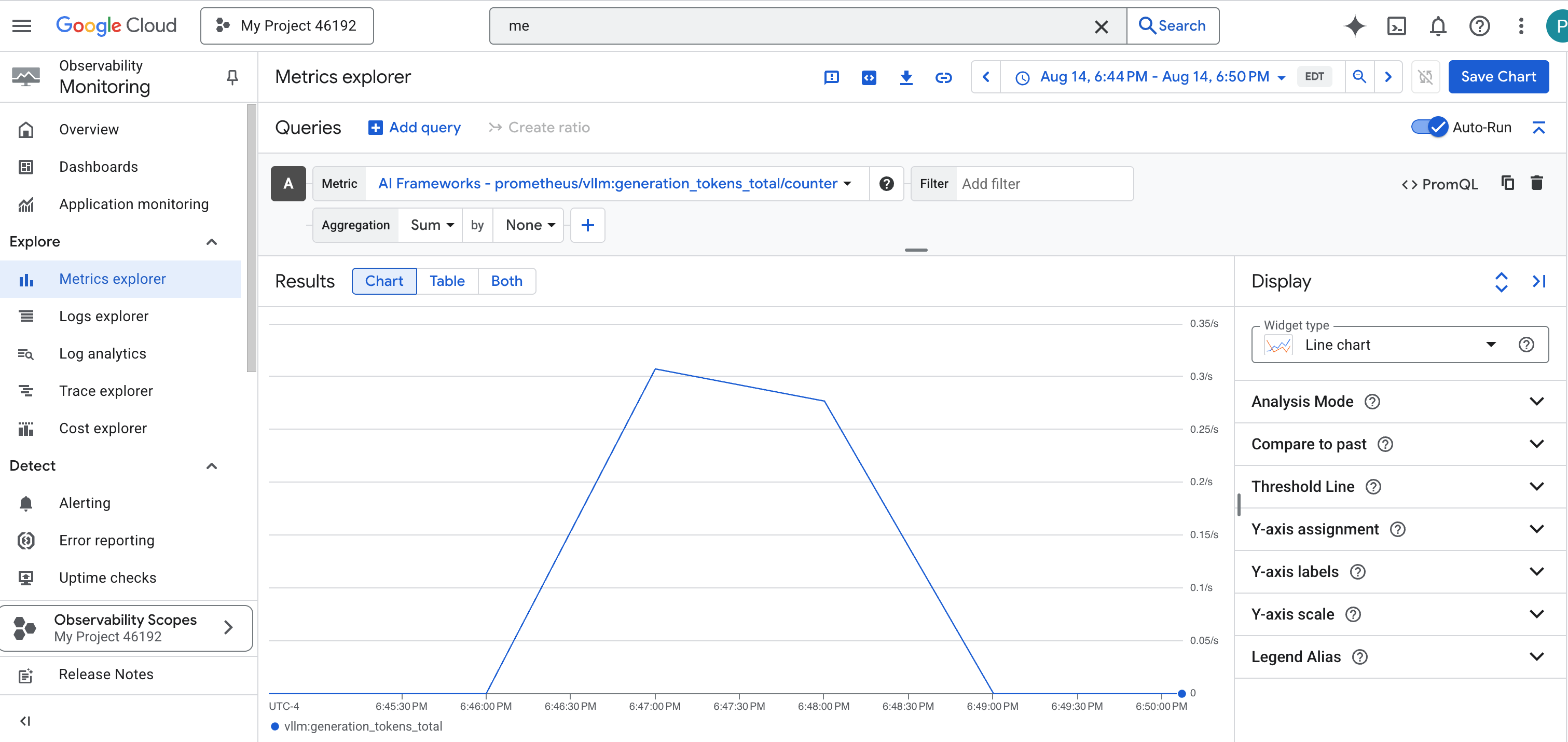This screenshot has width=1568, height=742.
Task: Open notifications bell icon
Action: coord(1438,26)
